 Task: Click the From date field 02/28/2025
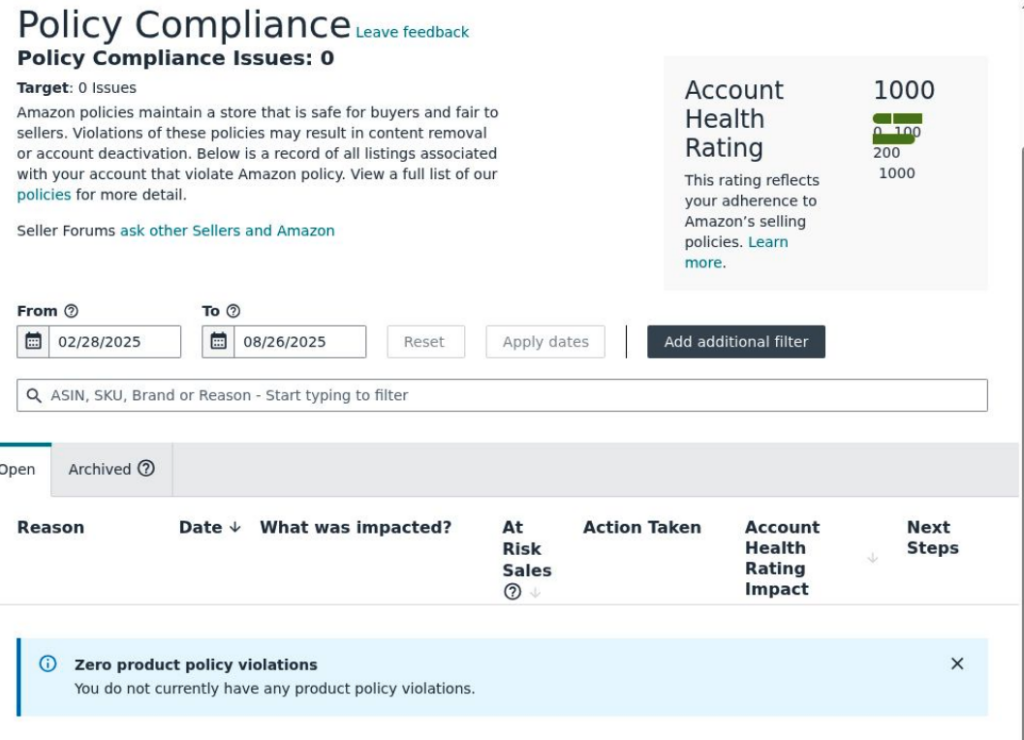(x=113, y=342)
